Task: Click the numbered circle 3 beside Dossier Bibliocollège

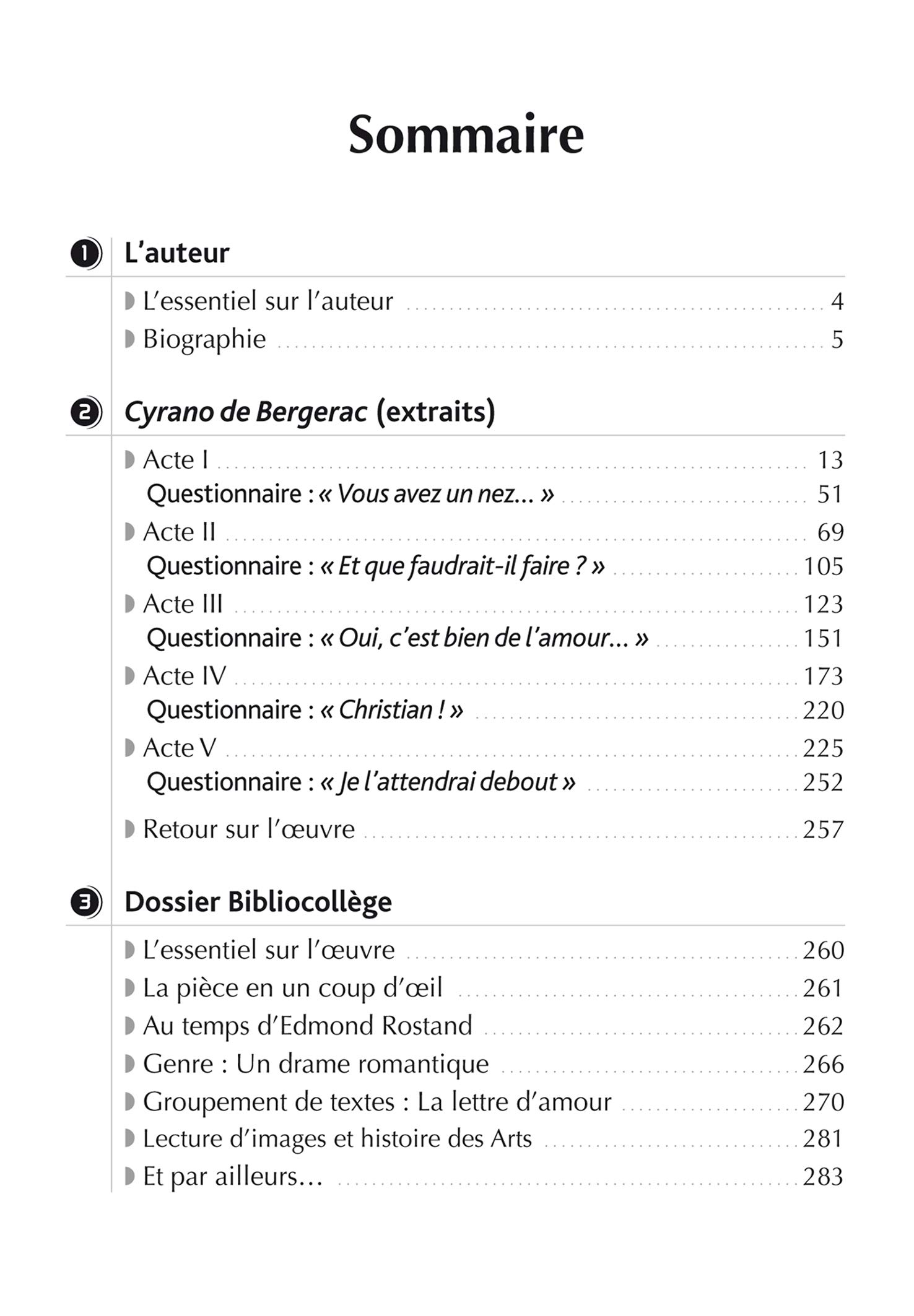Action: point(85,903)
